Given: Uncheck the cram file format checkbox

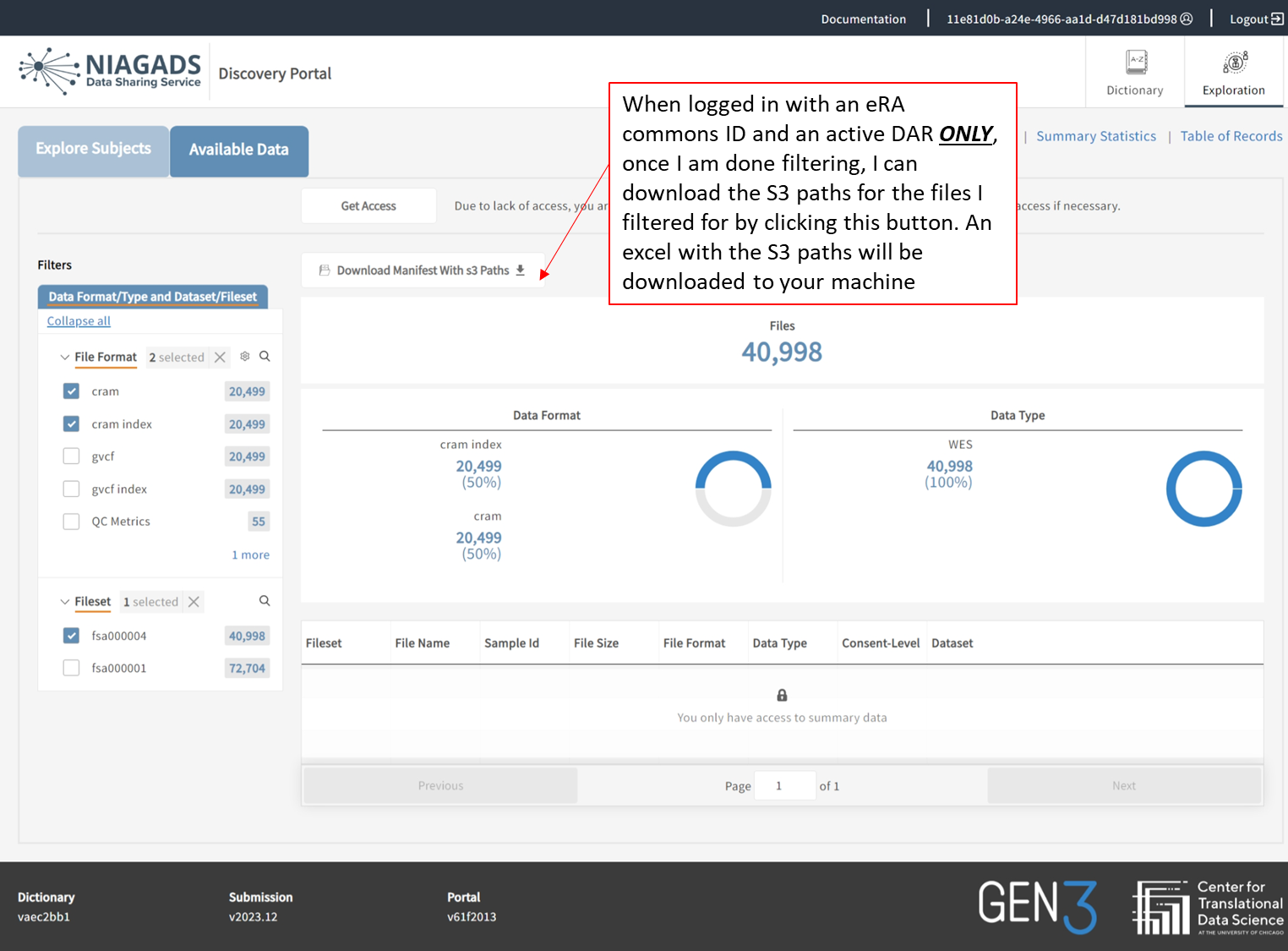Looking at the screenshot, I should [x=72, y=391].
